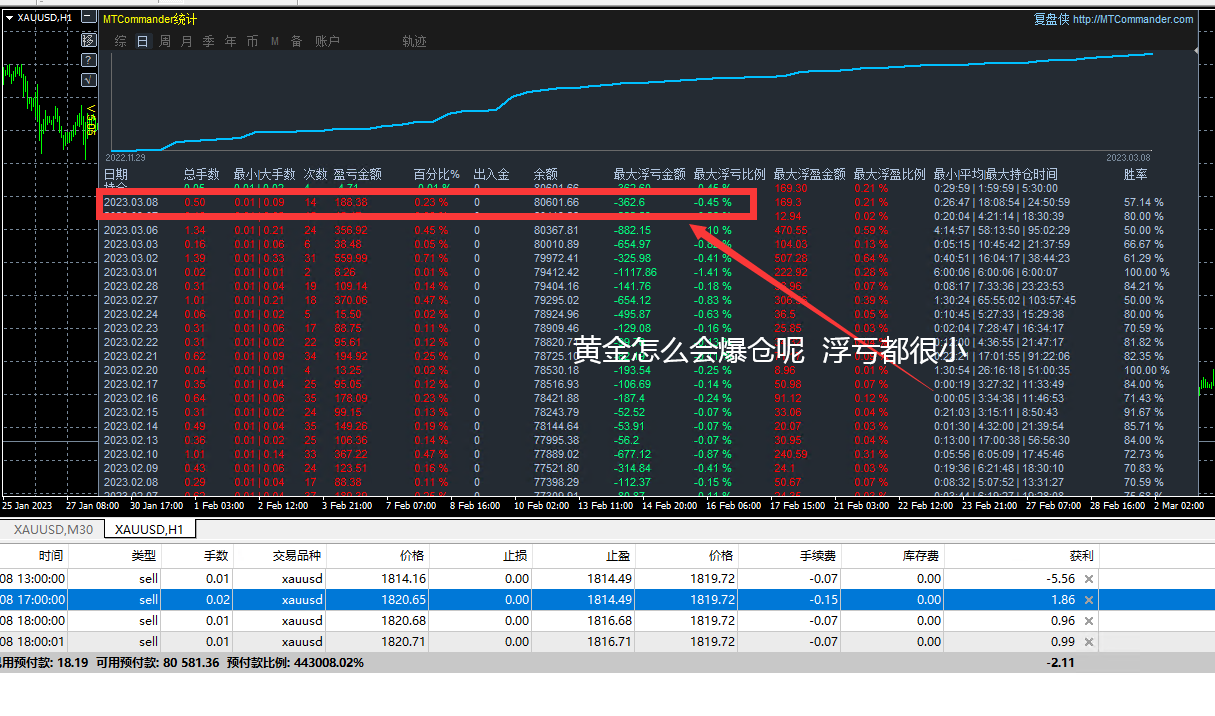
Task: Click take-profit value 1816.71
Action: coord(611,642)
